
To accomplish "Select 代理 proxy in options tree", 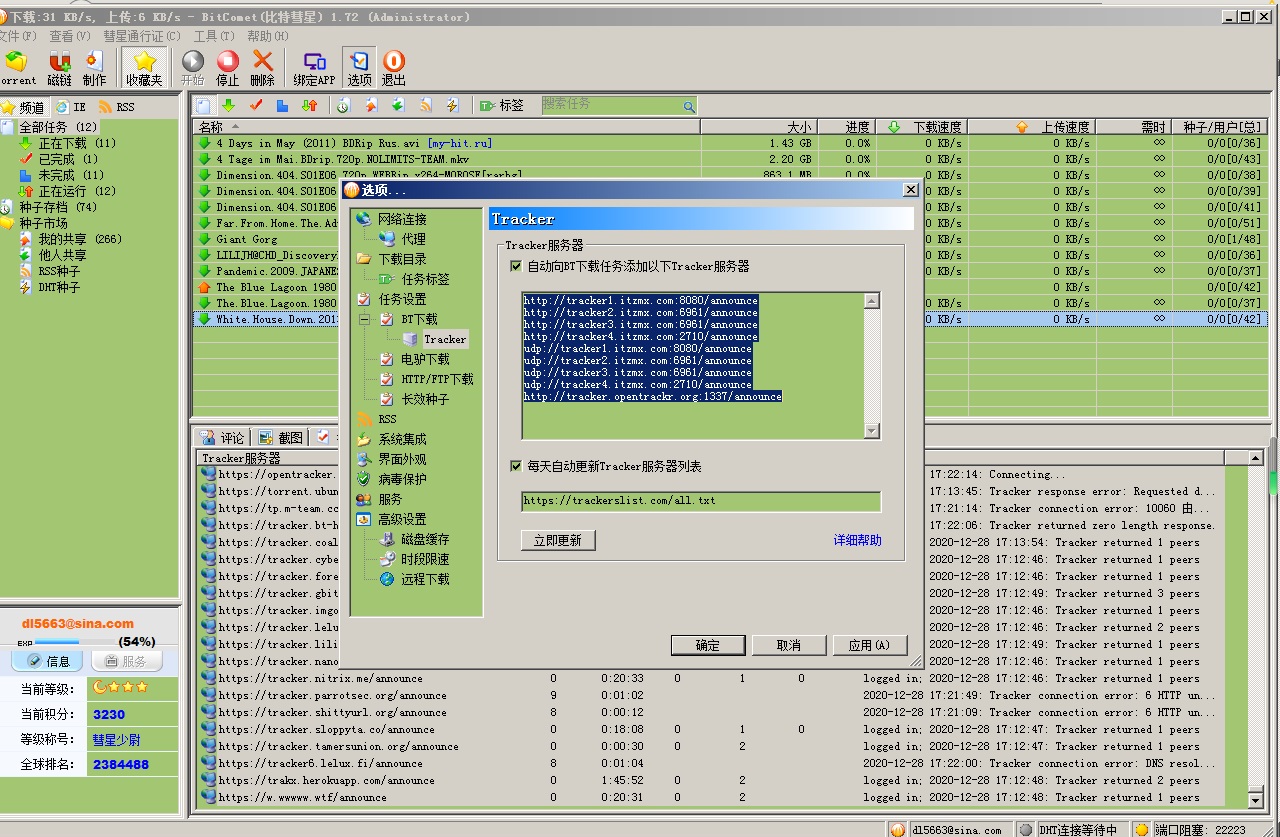I will pos(413,239).
